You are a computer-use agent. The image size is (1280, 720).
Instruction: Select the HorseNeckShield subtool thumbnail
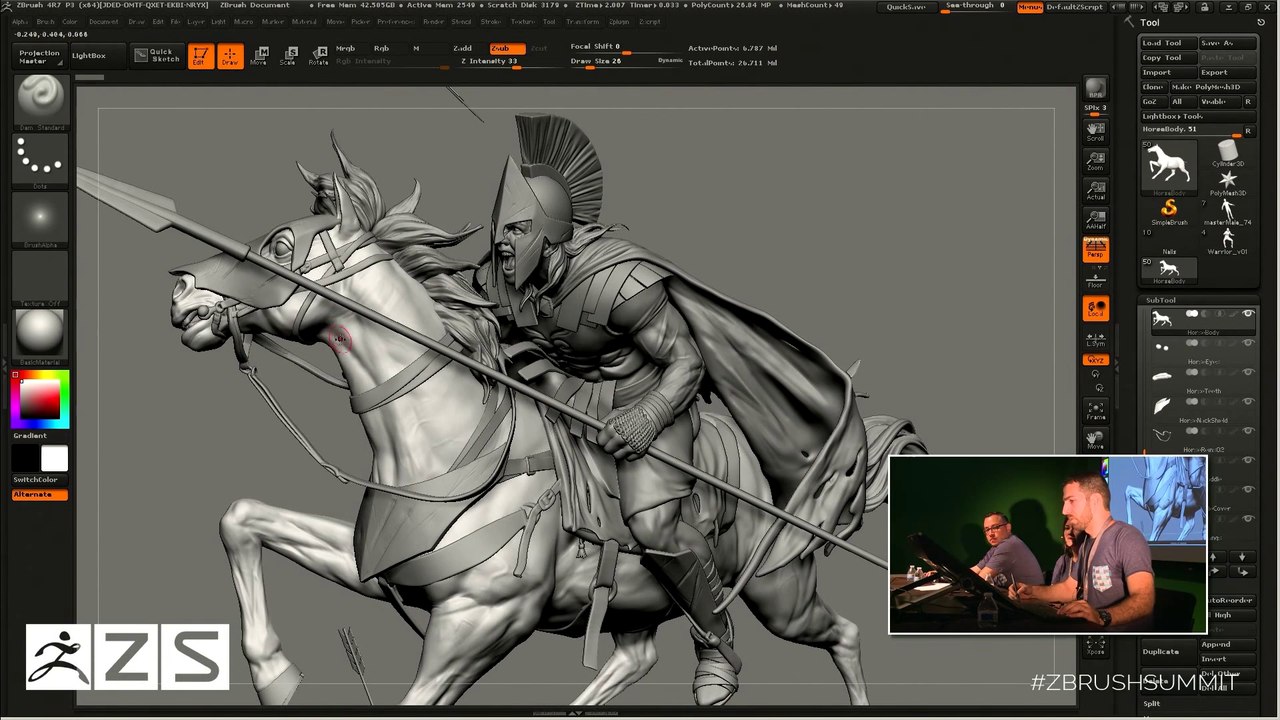coord(1162,406)
